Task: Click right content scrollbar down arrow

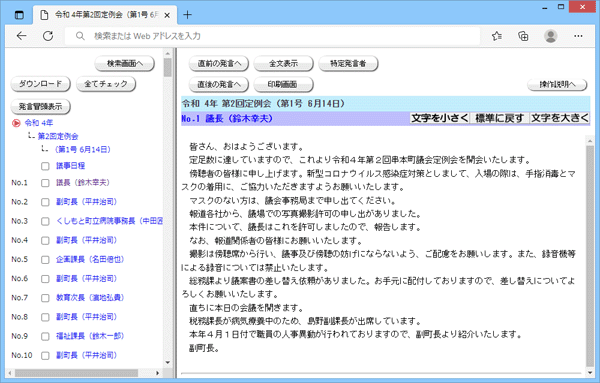Action: (x=590, y=373)
